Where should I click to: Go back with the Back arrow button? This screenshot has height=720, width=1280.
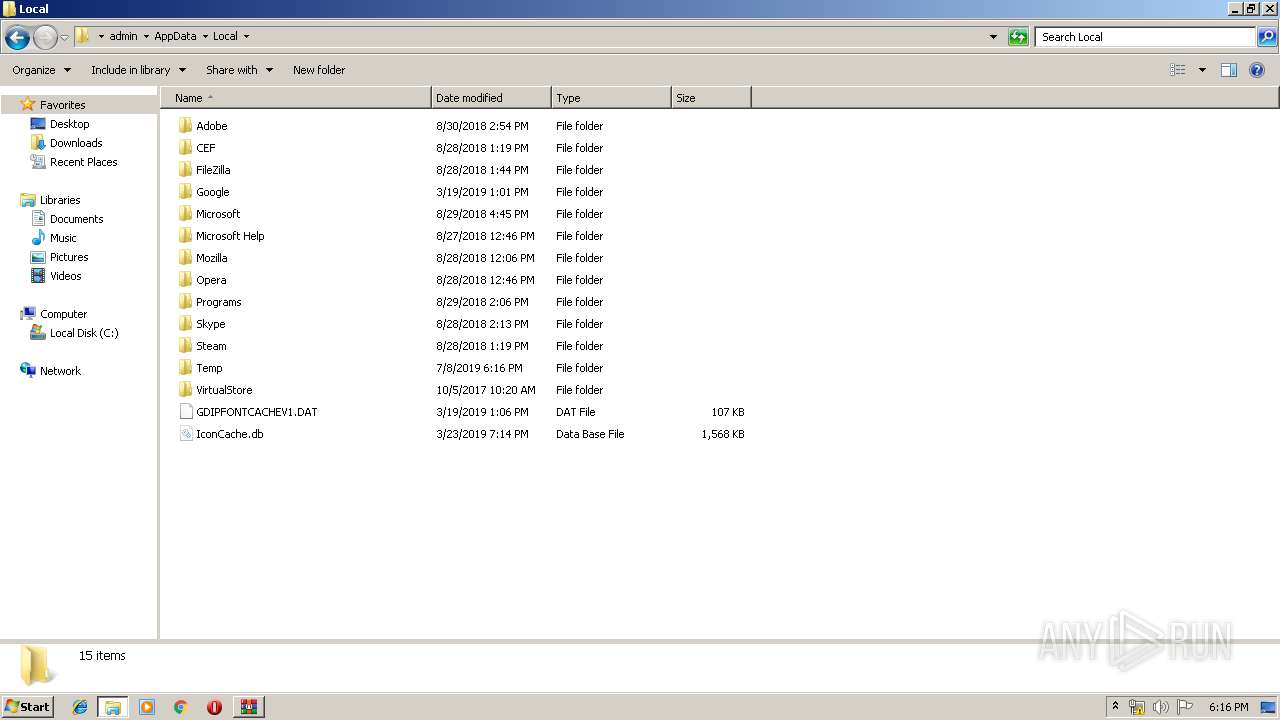(17, 37)
